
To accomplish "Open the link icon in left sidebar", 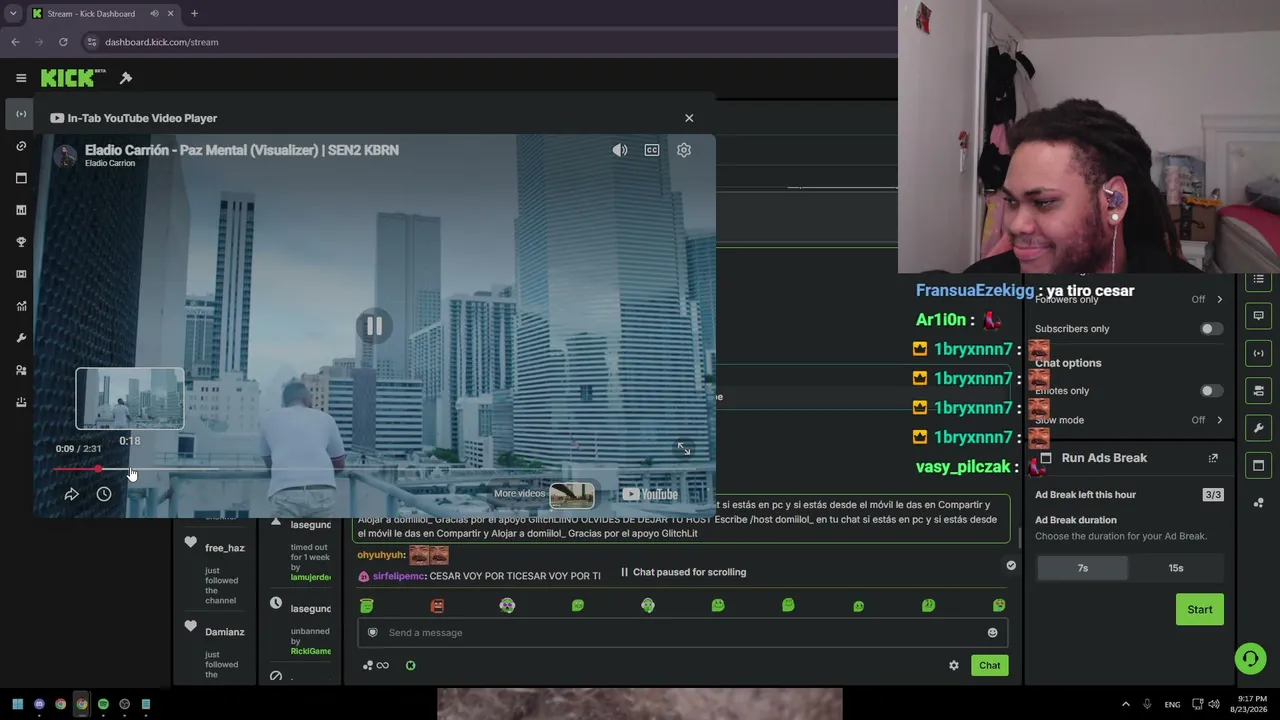I will 21,146.
